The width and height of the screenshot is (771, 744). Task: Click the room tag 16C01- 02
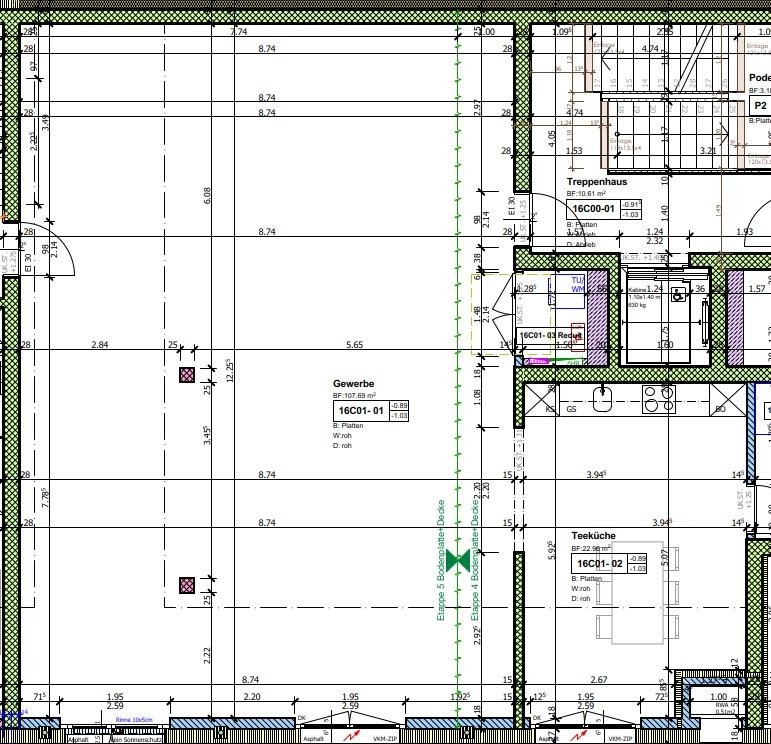(599, 564)
